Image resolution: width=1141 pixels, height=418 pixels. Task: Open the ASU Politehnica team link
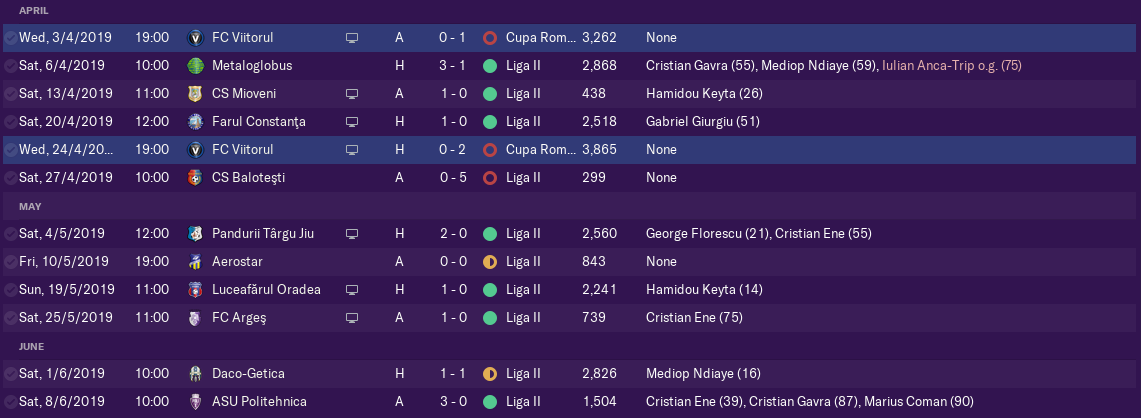point(259,402)
